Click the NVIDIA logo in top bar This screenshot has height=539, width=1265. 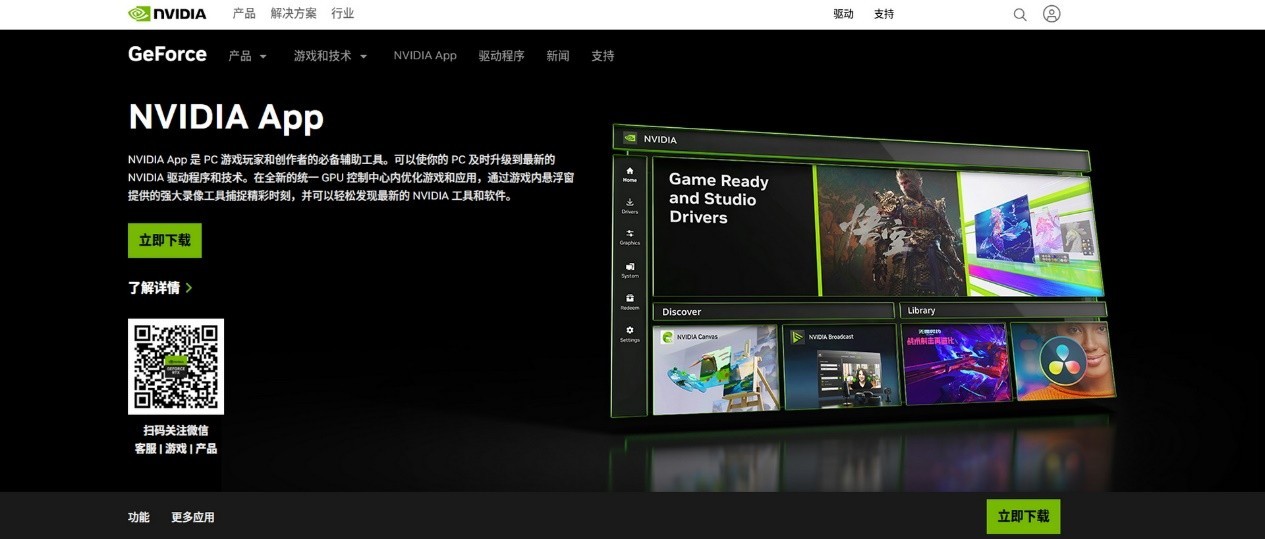167,14
